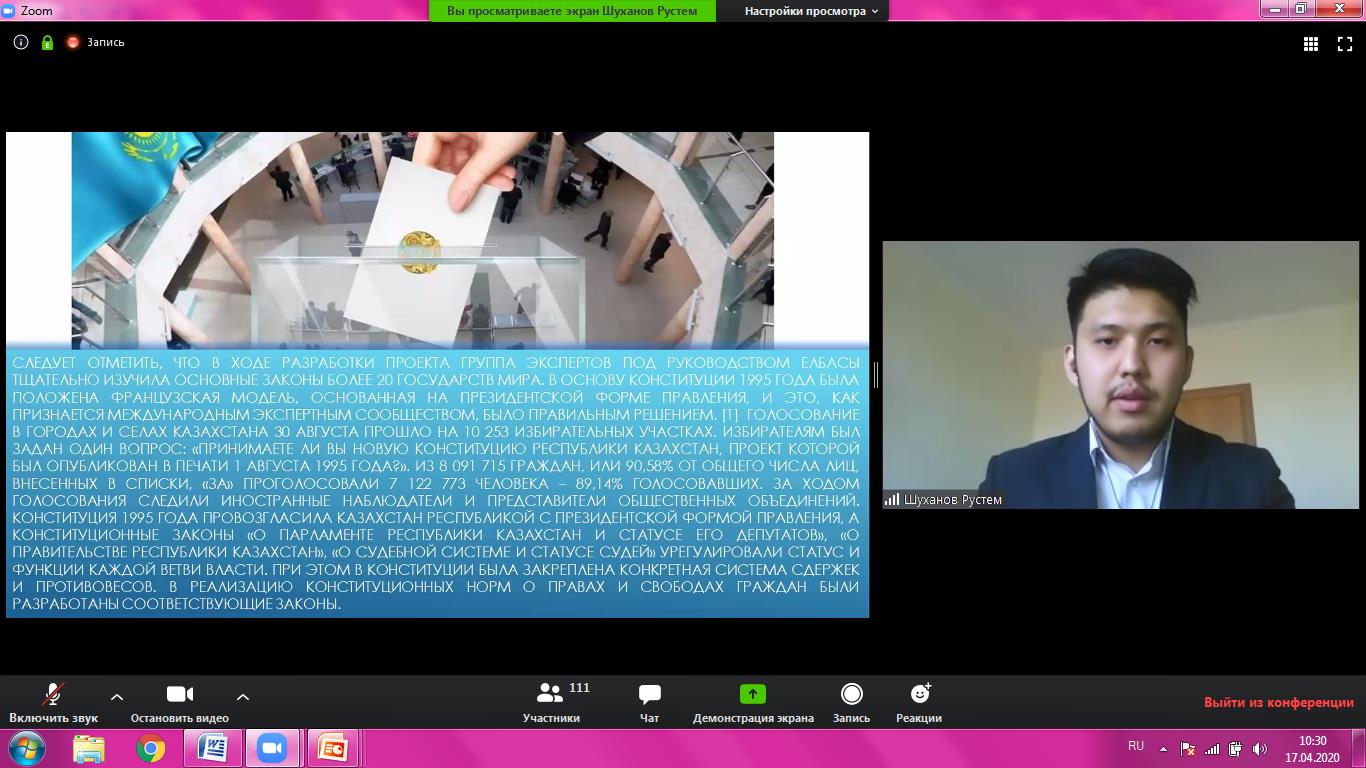
Task: Open the meeting information icon
Action: pos(21,43)
